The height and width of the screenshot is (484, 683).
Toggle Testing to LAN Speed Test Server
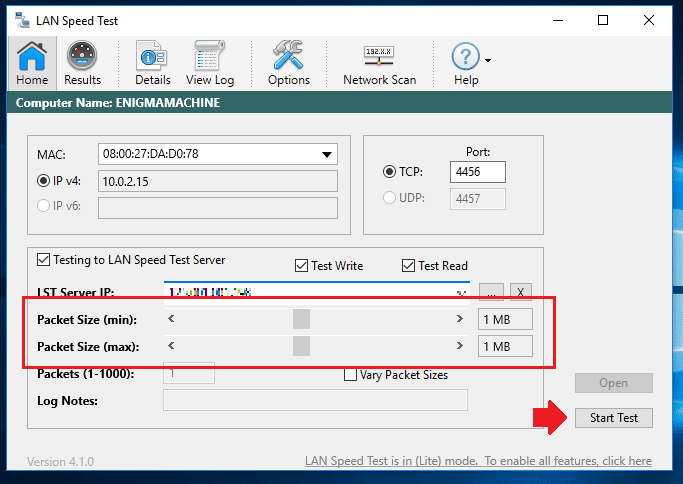pyautogui.click(x=44, y=260)
